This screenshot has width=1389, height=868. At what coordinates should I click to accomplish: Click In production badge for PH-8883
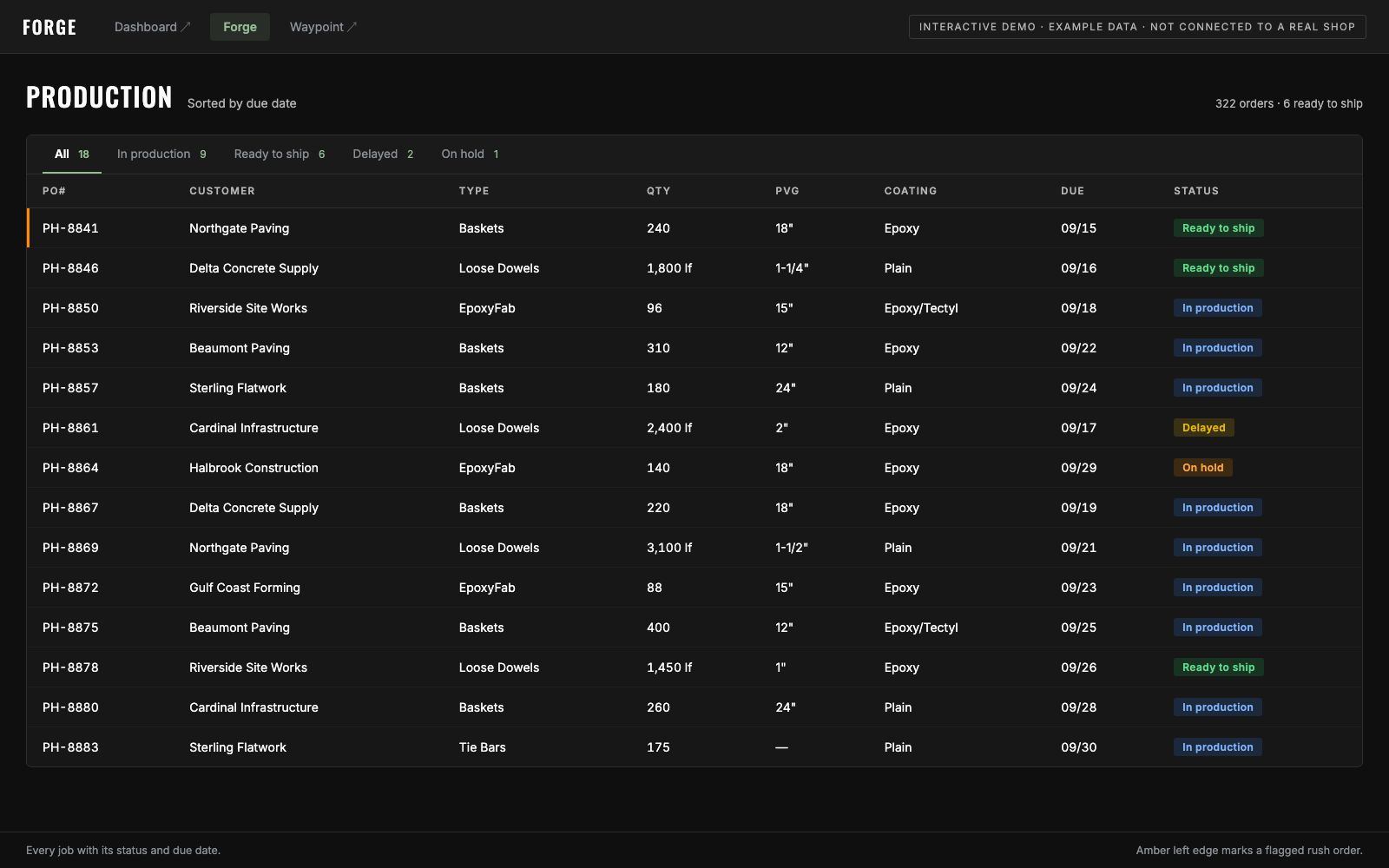point(1217,747)
